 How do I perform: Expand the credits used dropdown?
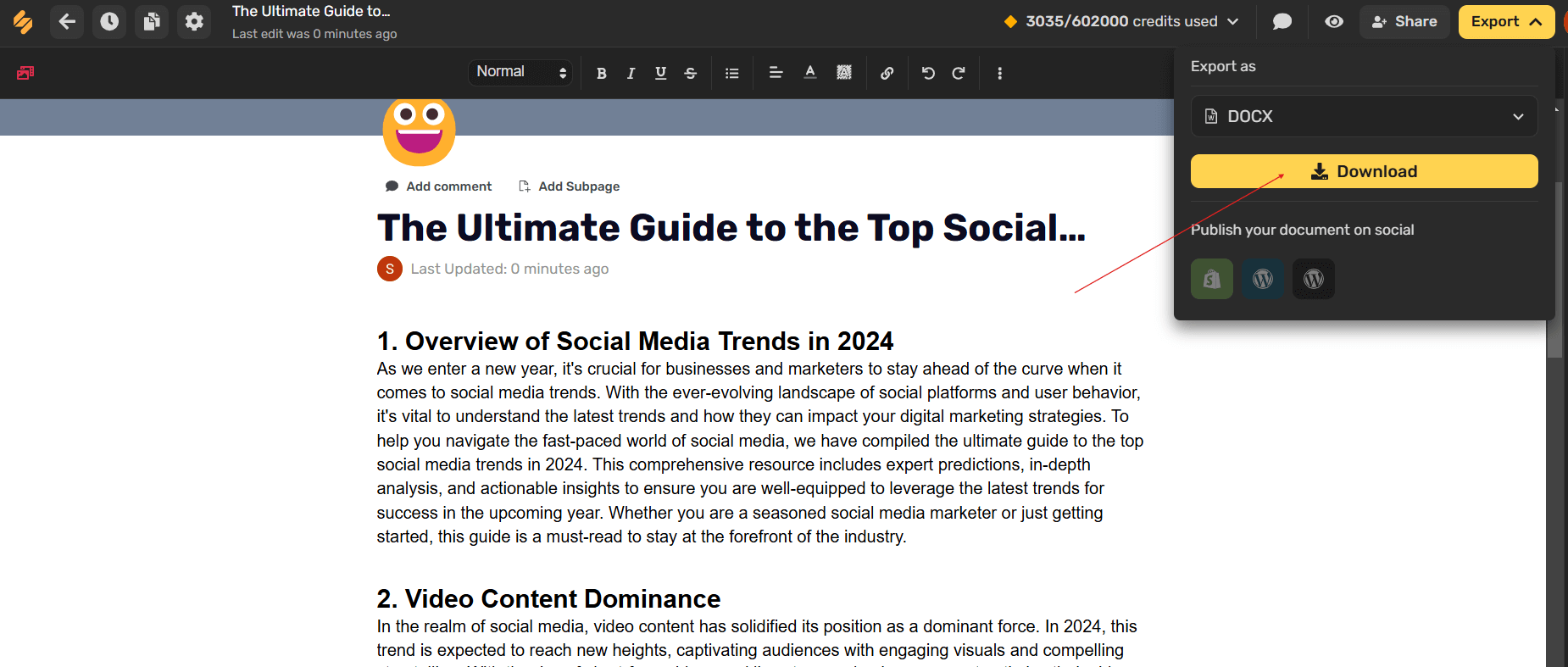(x=1121, y=21)
